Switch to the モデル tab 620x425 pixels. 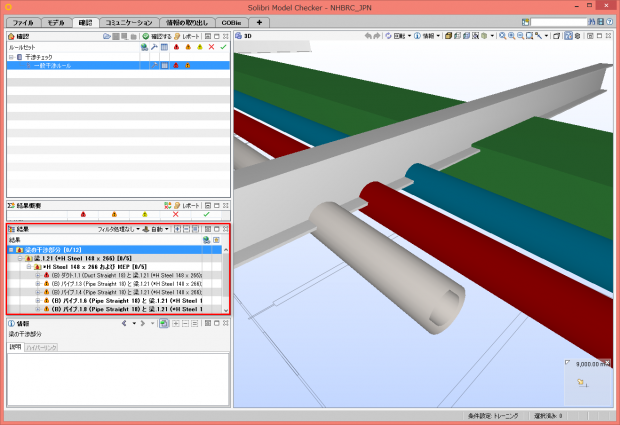click(x=55, y=21)
